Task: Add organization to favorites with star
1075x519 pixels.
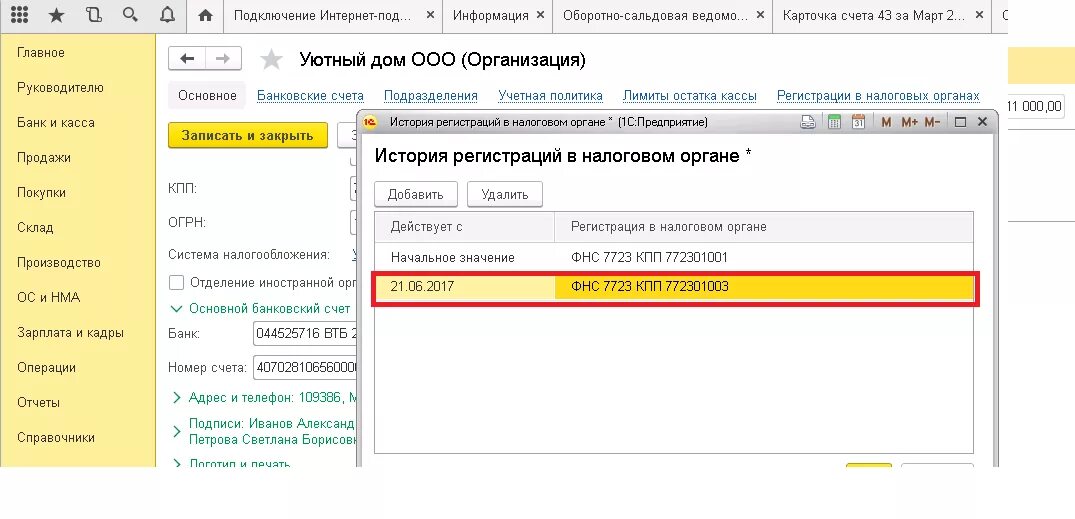Action: (x=271, y=60)
